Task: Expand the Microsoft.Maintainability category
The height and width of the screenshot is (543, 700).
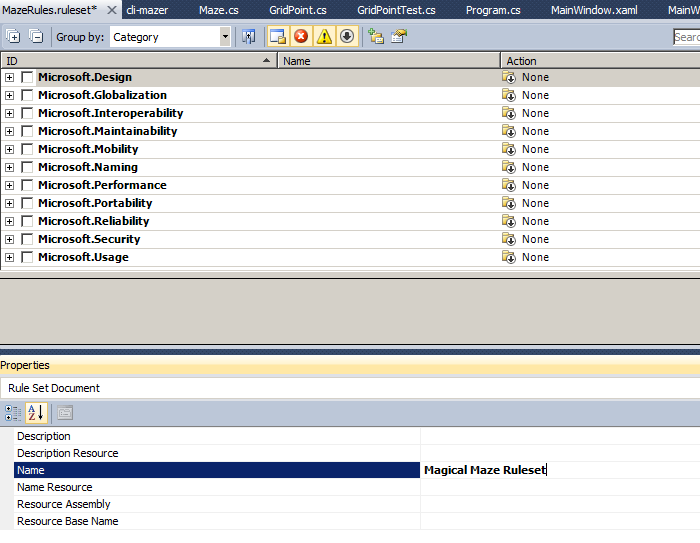Action: [9, 132]
